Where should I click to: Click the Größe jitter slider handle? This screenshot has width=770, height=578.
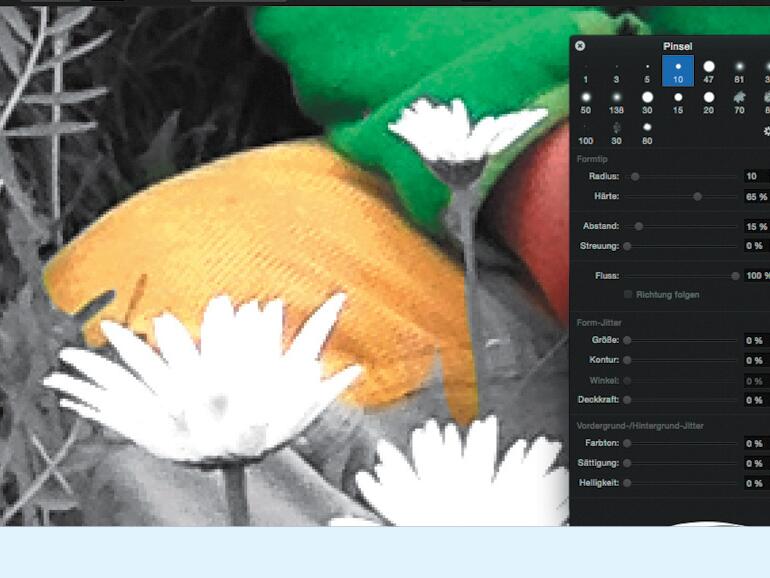point(627,340)
